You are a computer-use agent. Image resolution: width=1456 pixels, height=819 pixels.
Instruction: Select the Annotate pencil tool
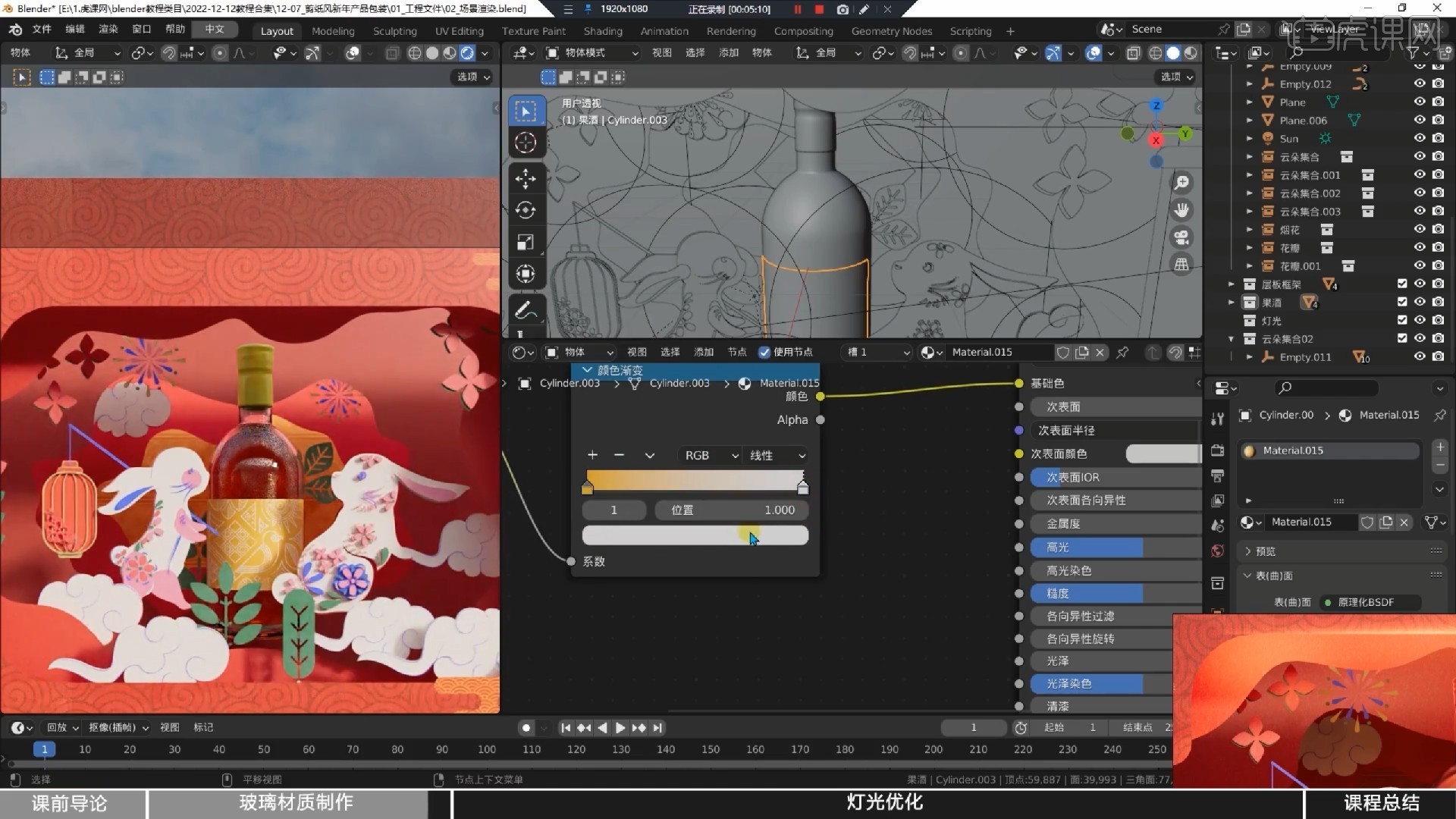point(525,310)
